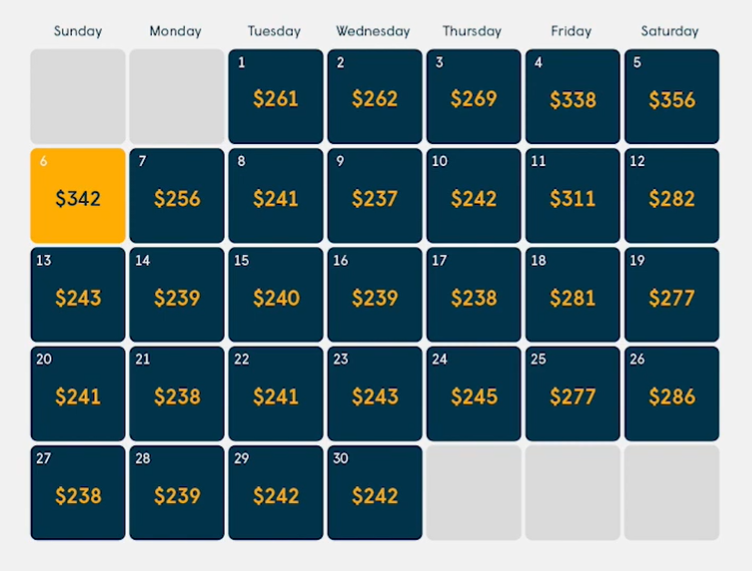The width and height of the screenshot is (752, 571).
Task: Select date 17 for $238
Action: pos(474,295)
